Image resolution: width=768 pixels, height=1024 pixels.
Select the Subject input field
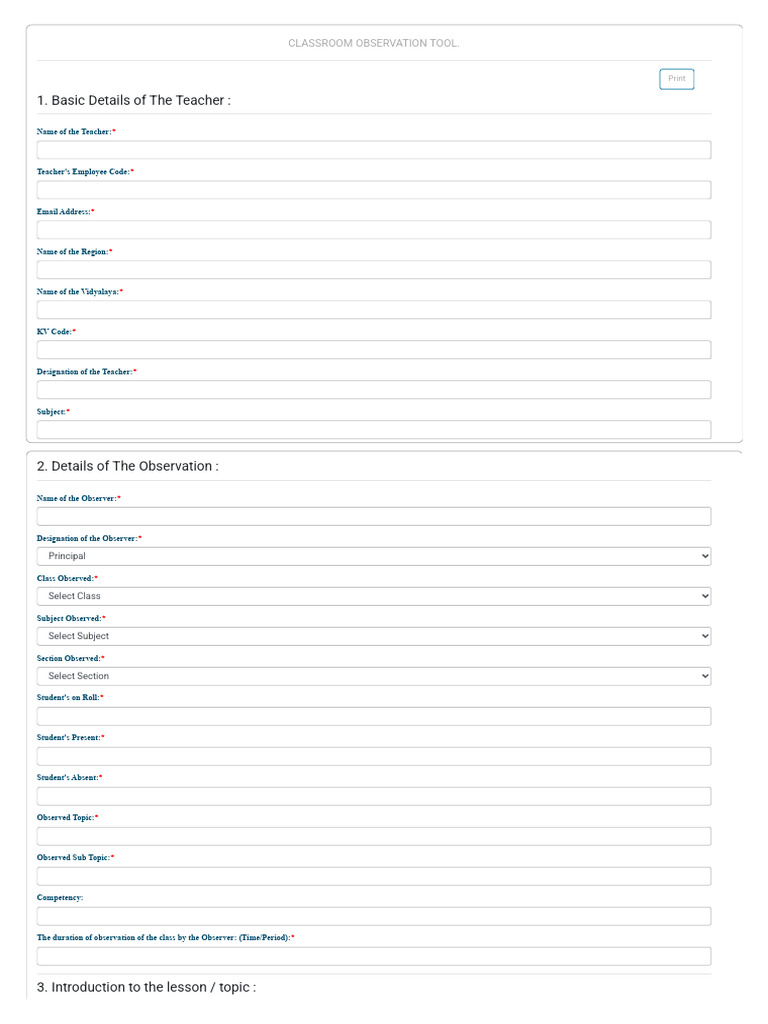[373, 430]
